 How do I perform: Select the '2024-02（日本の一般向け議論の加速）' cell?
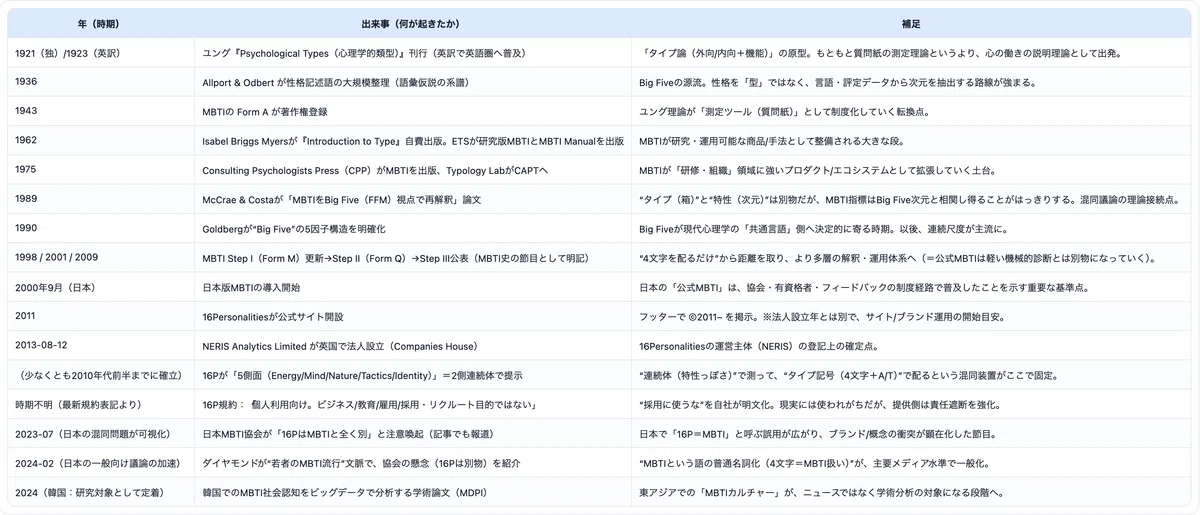[x=101, y=463]
